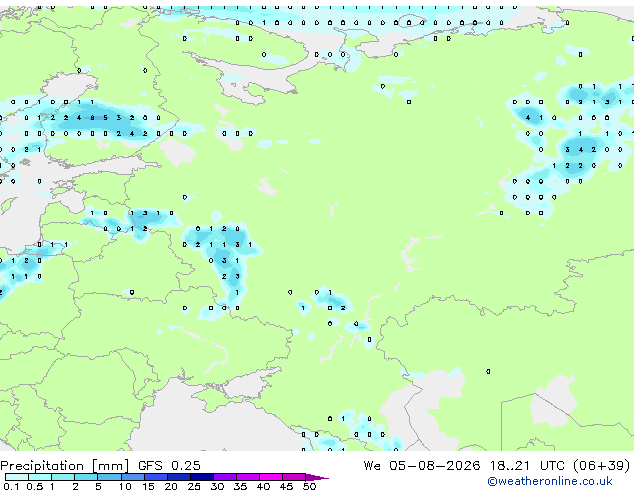Click the '15' legend scale label

(x=148, y=486)
